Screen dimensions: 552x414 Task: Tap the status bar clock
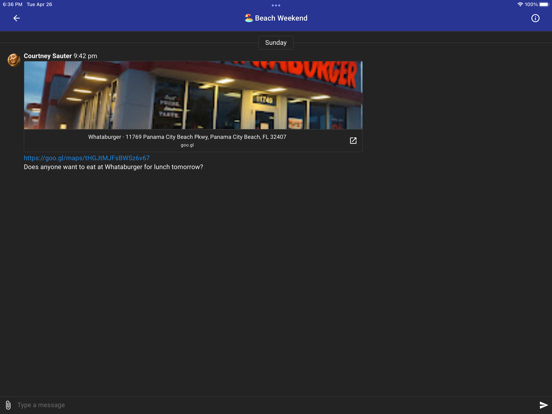pyautogui.click(x=12, y=4)
